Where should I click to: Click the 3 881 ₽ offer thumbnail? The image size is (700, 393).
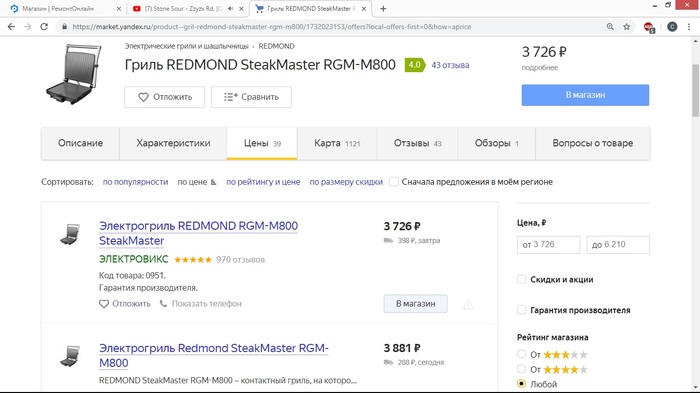[70, 356]
